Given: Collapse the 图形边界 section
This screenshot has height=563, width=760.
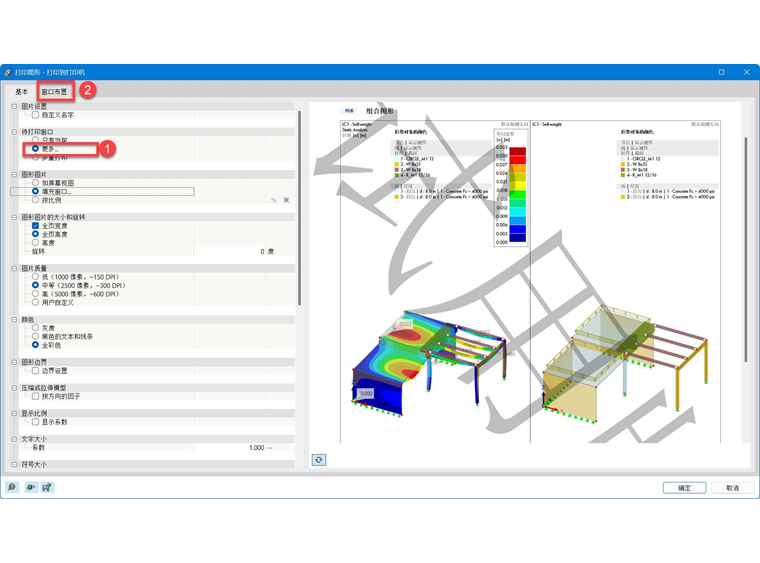Looking at the screenshot, I should tap(14, 362).
